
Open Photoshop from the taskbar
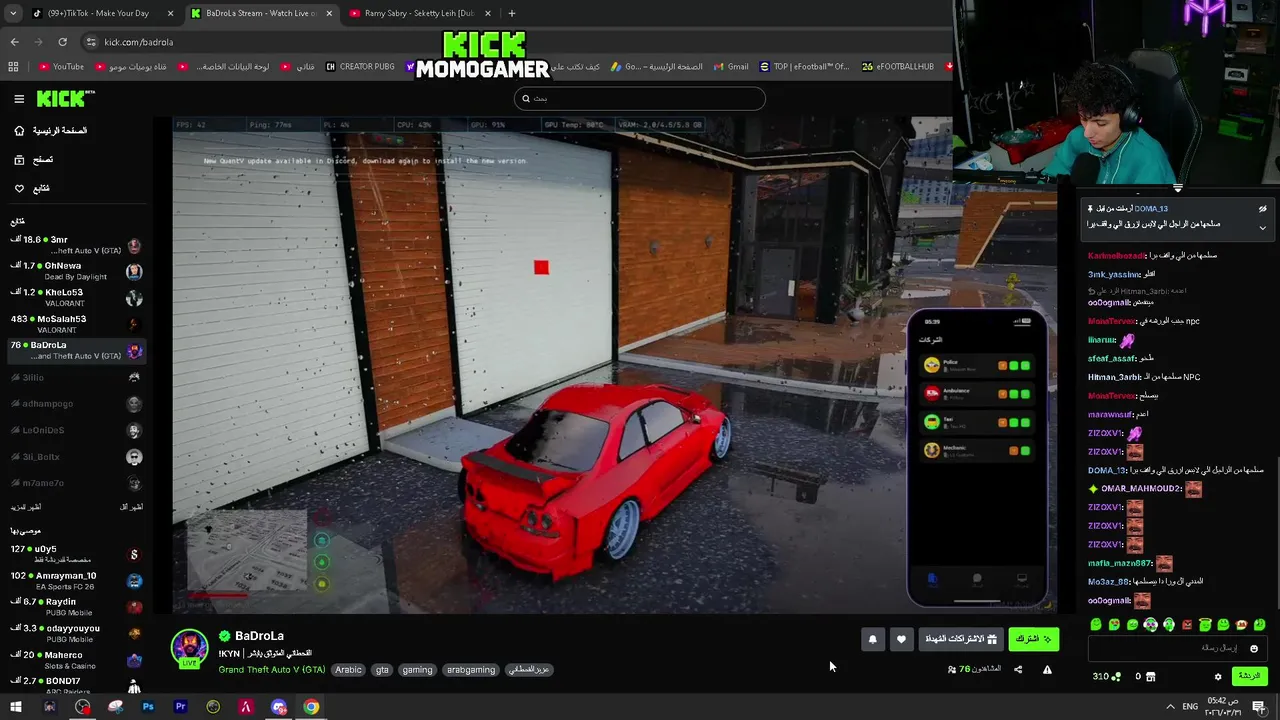[148, 707]
